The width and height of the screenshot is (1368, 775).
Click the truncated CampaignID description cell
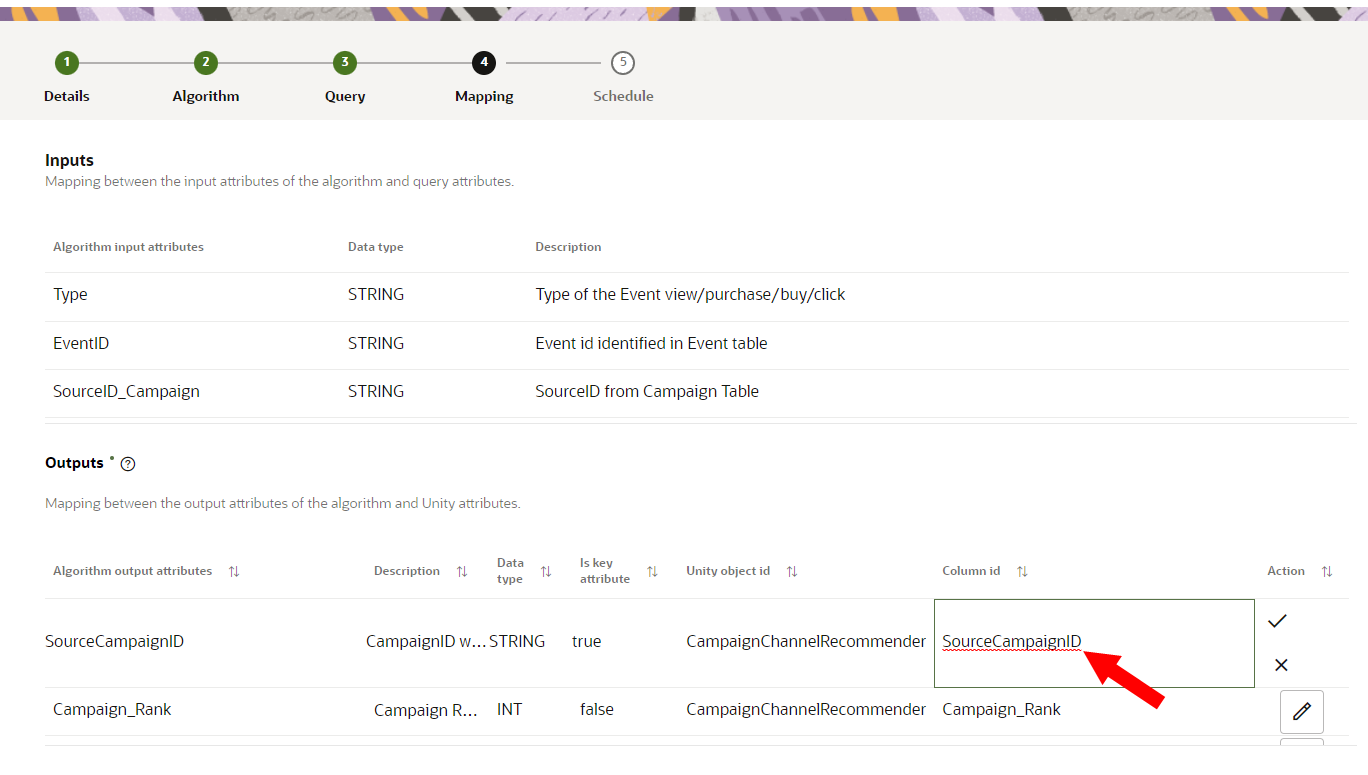click(x=426, y=642)
